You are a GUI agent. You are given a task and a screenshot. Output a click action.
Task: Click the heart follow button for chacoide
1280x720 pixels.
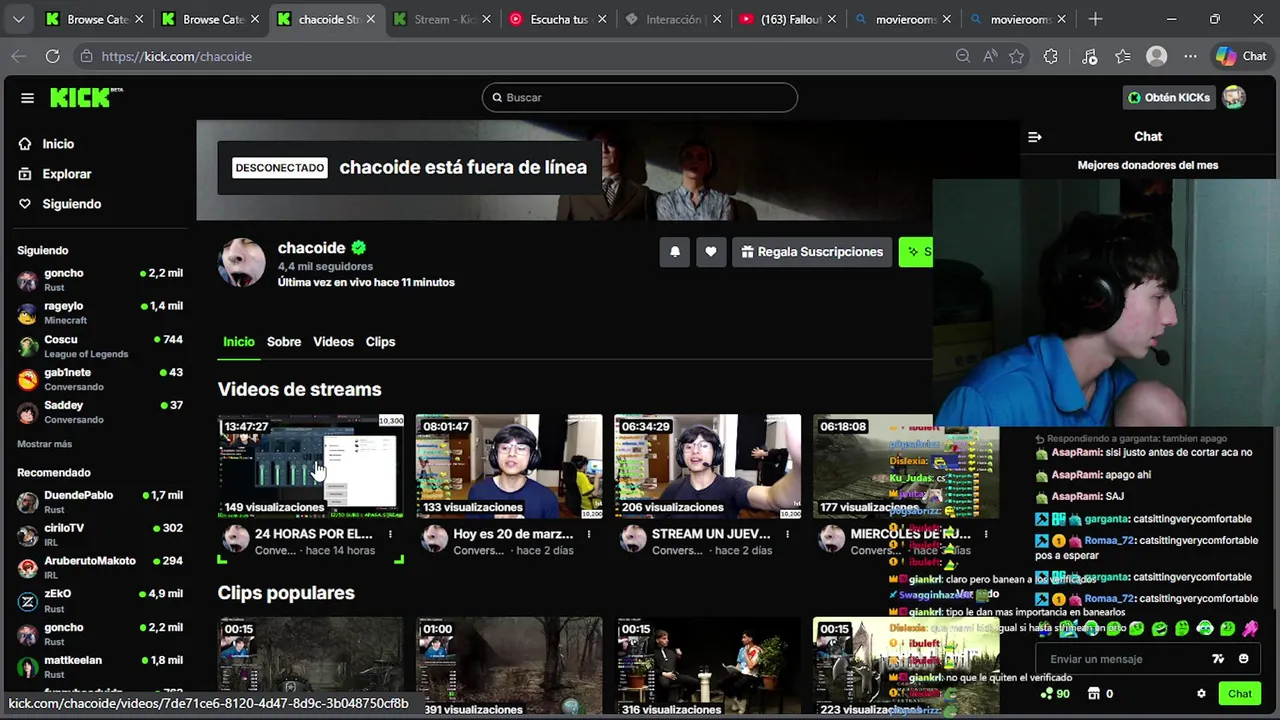pyautogui.click(x=711, y=252)
